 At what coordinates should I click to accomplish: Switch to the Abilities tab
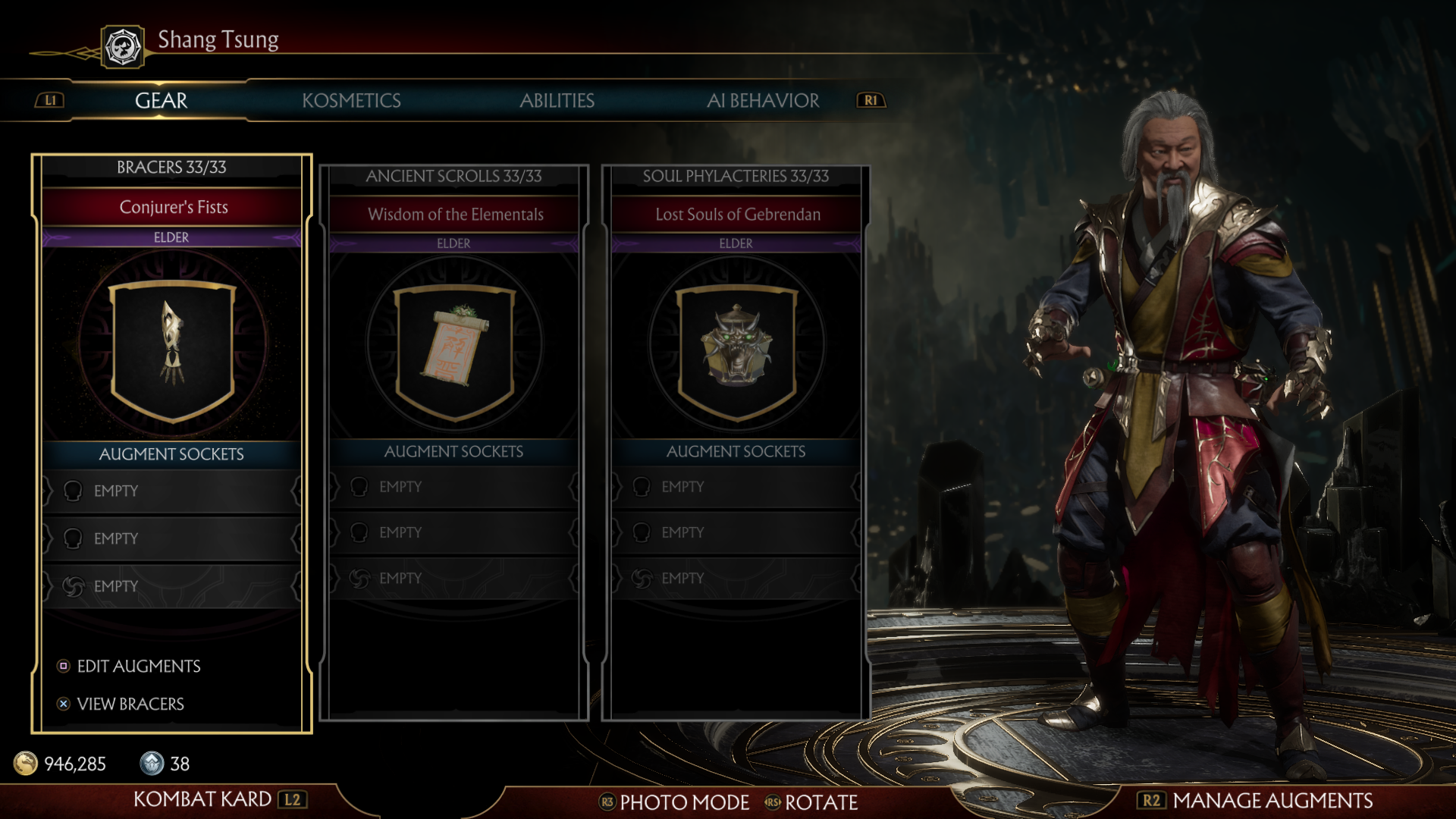tap(557, 100)
